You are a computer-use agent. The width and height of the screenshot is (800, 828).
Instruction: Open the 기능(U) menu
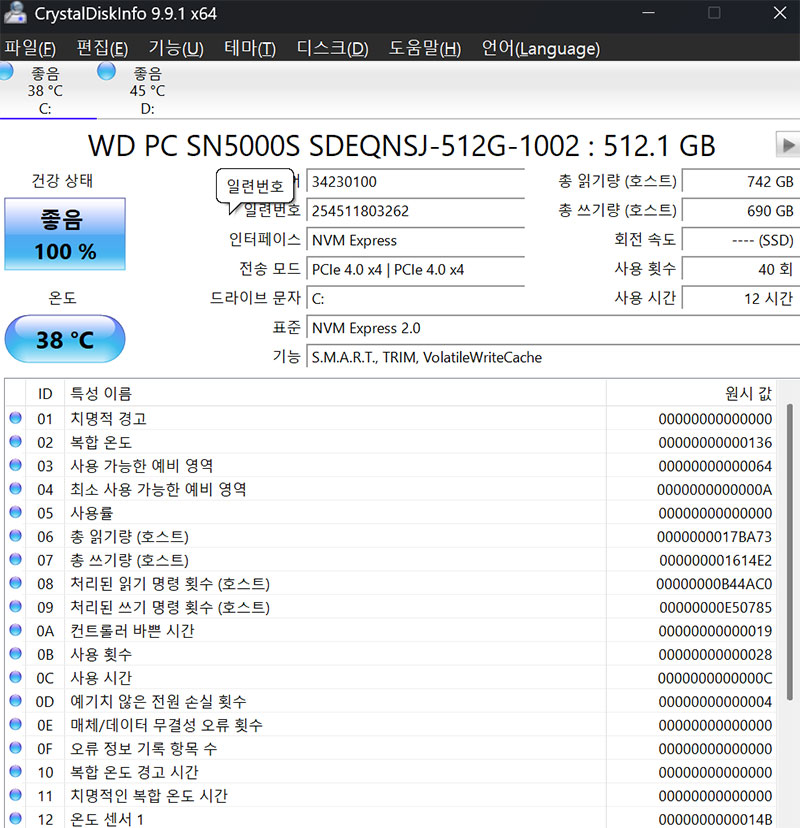(x=176, y=49)
